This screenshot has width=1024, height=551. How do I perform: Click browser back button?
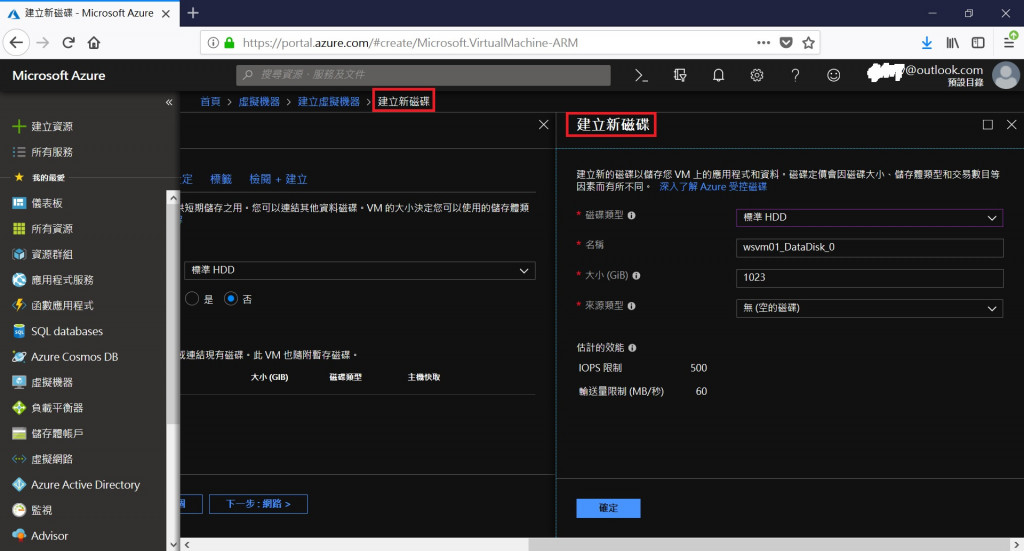coord(16,42)
